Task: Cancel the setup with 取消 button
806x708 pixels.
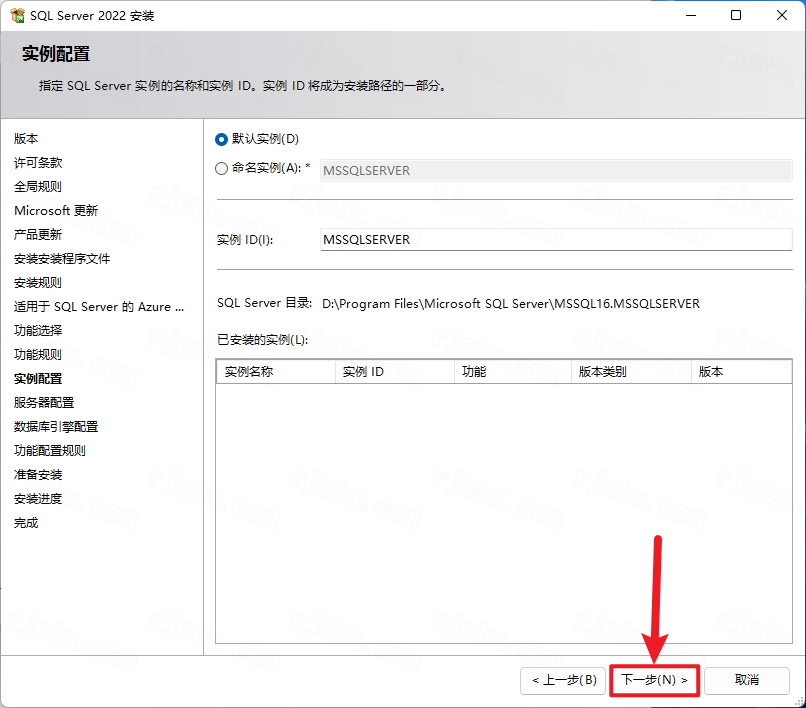Action: click(x=747, y=680)
